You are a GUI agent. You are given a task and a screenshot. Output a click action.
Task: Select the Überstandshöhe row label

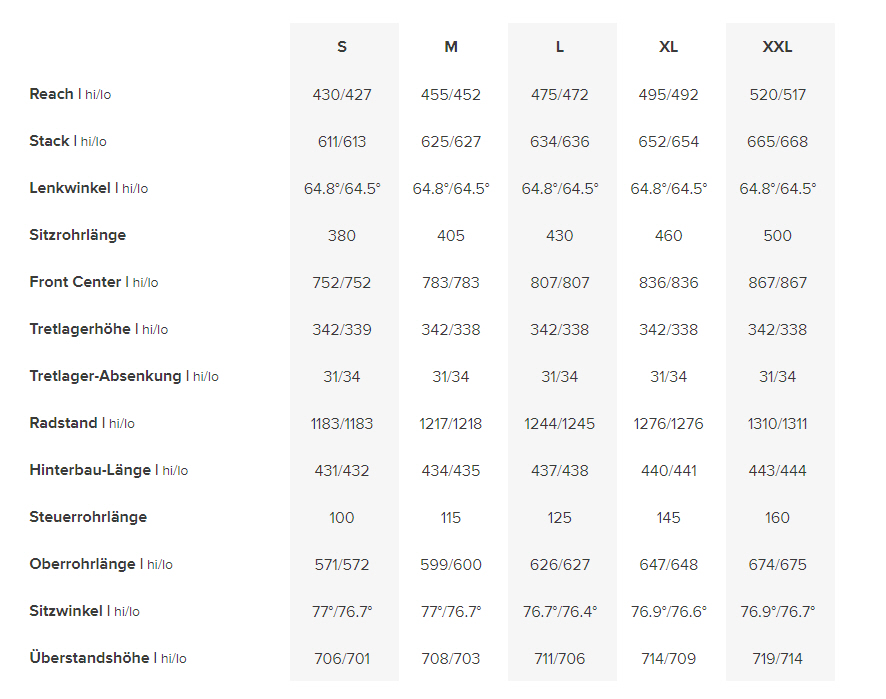[90, 658]
